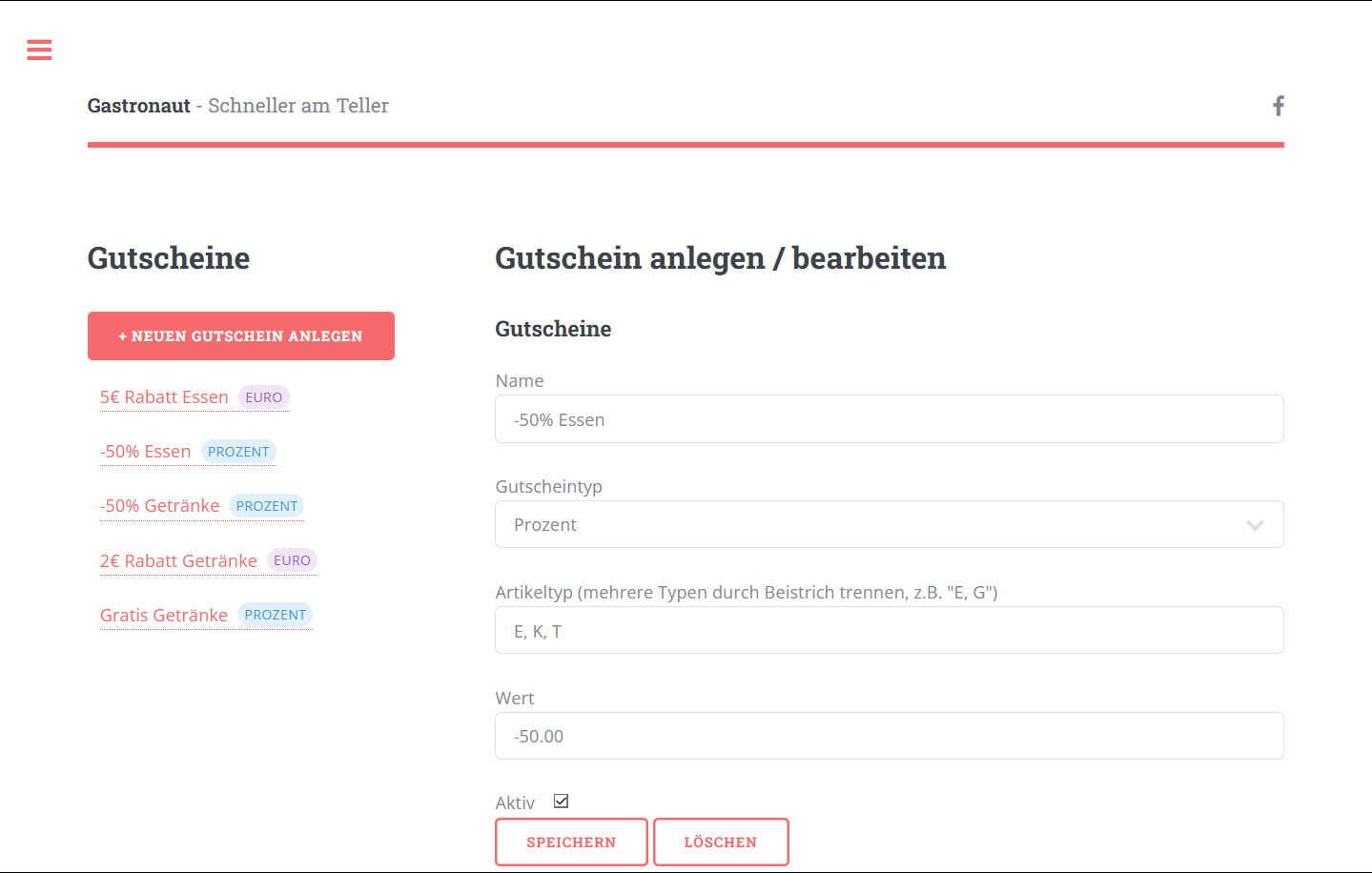1372x873 pixels.
Task: Click the dropdown chevron on Gutscheintyp
Action: pos(1255,524)
